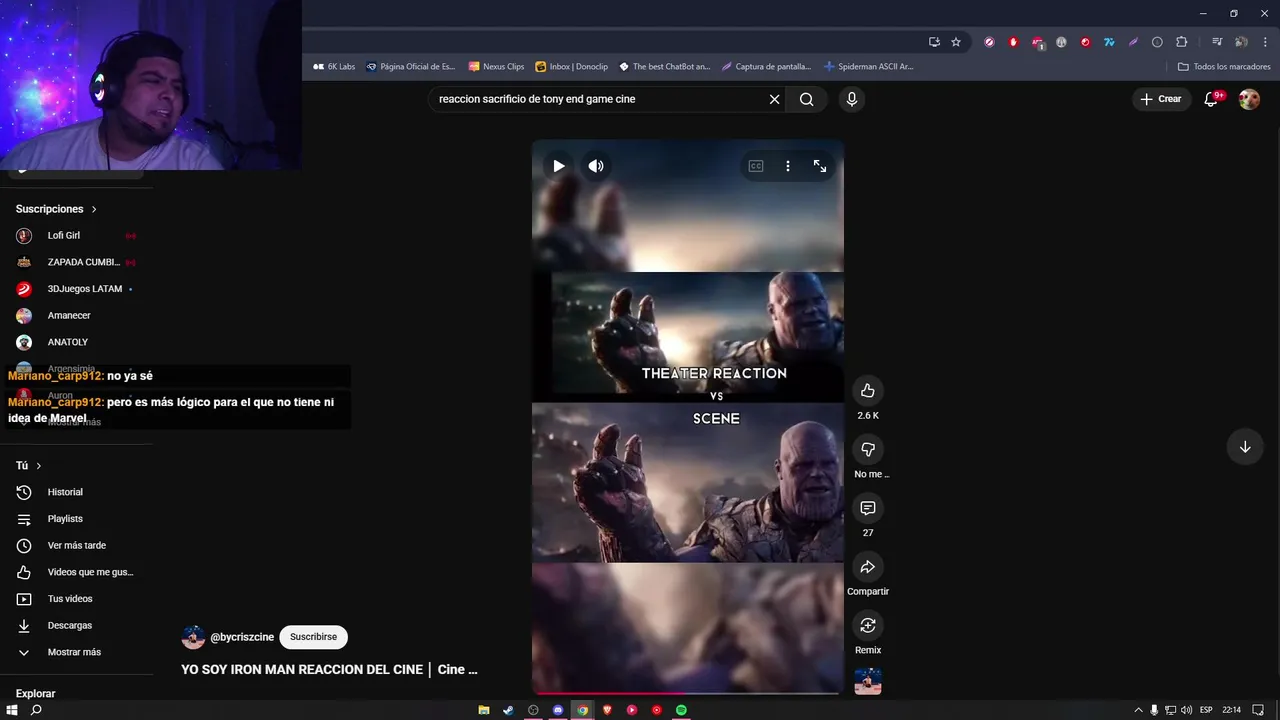This screenshot has width=1280, height=720.
Task: Open the Spiderman ASCII Ar... bookmark
Action: [869, 67]
